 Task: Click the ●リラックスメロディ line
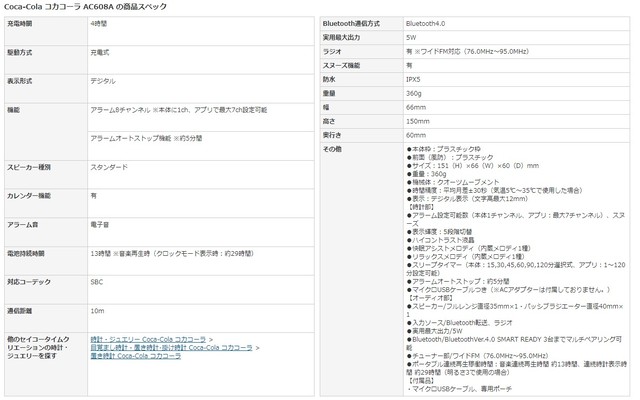point(465,257)
